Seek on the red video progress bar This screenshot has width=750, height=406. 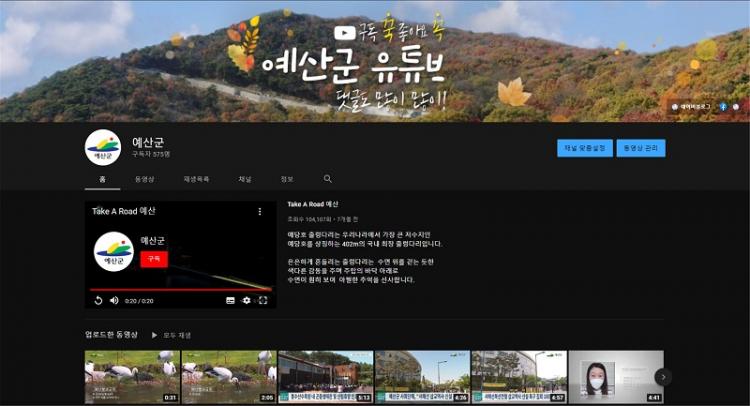point(180,290)
